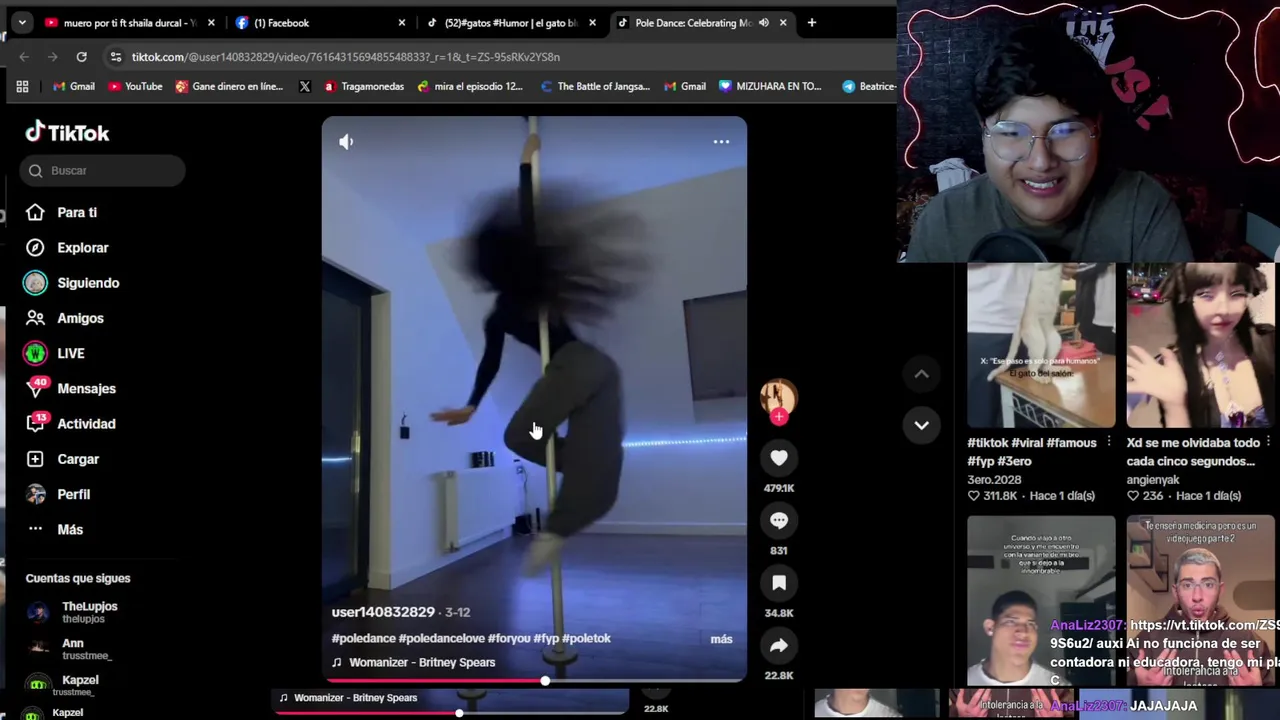Open the Cargar upload page
Image resolution: width=1280 pixels, height=720 pixels.
tap(78, 459)
